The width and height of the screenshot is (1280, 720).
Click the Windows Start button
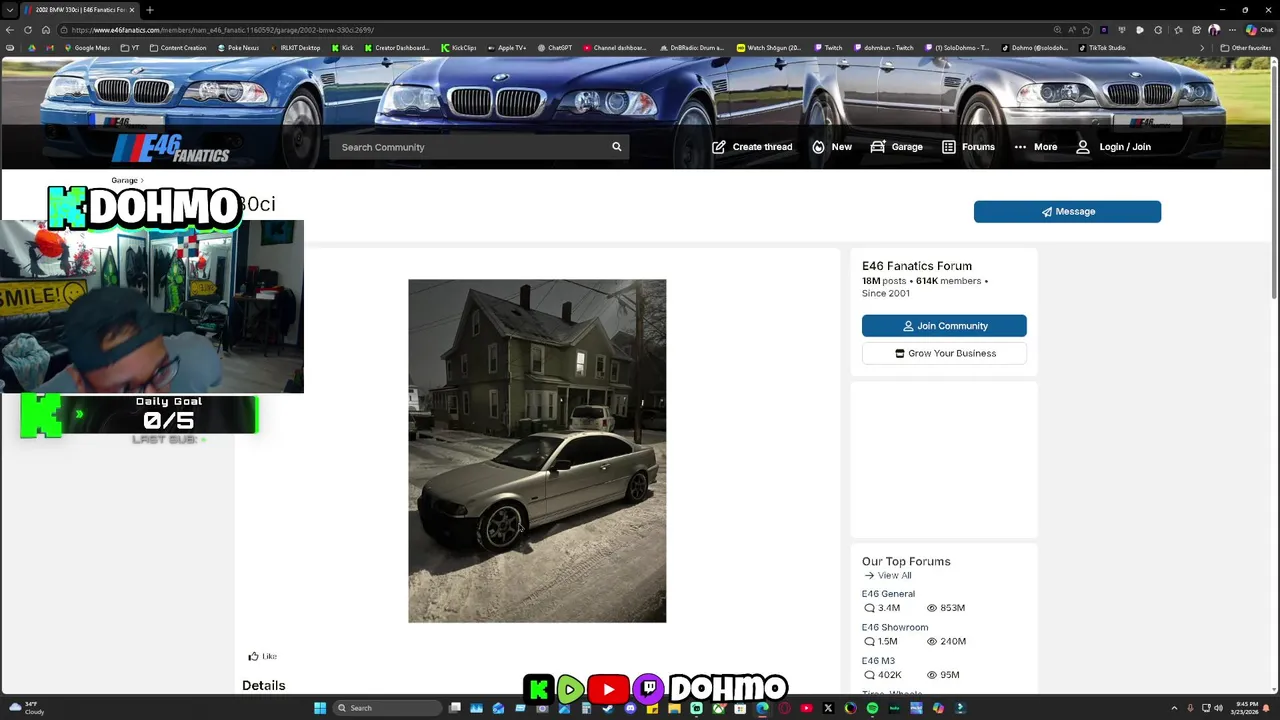coord(320,708)
